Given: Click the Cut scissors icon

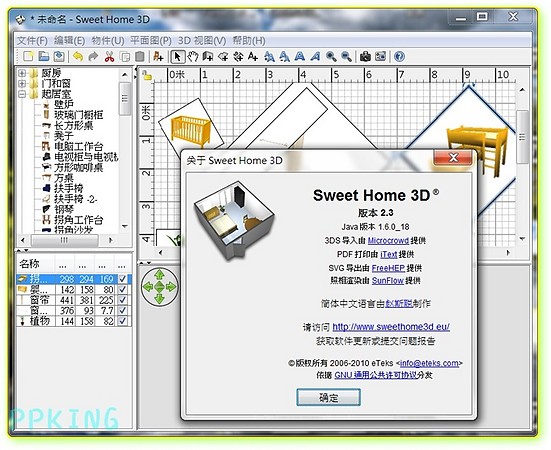Looking at the screenshot, I should point(109,56).
